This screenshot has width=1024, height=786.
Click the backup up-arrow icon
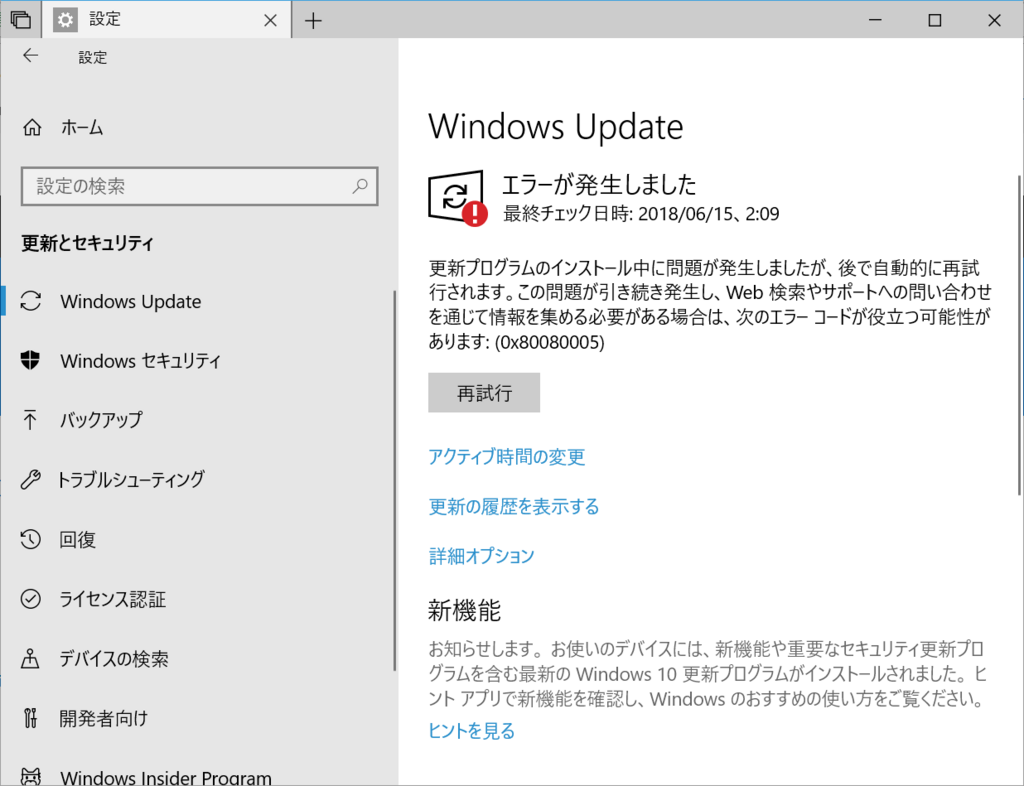[30, 420]
